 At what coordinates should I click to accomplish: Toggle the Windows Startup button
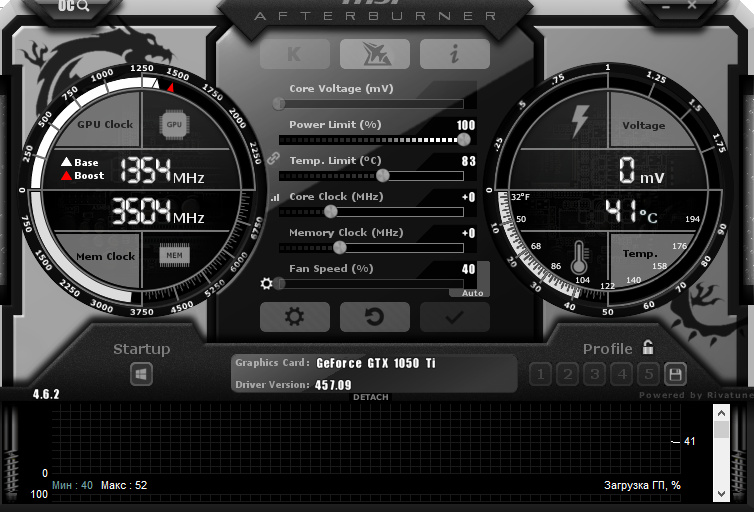coord(141,374)
